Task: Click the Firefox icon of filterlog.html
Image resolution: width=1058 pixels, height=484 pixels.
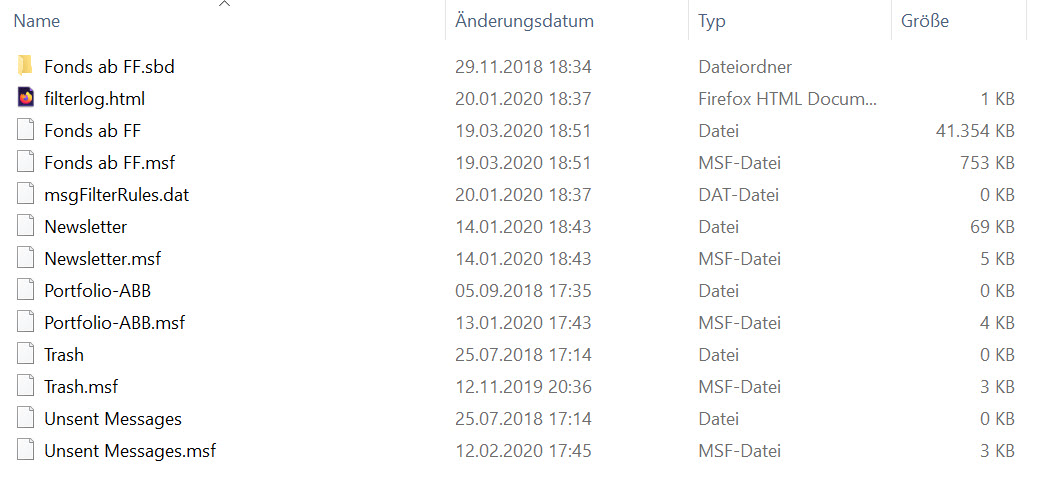Action: coord(25,99)
